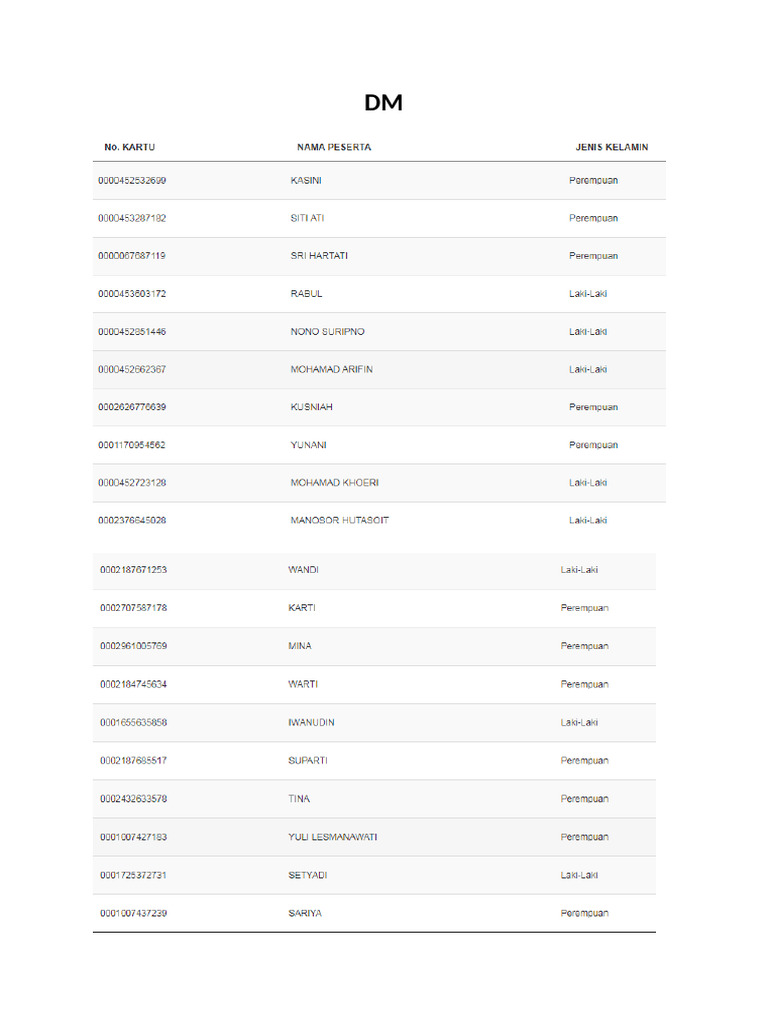Screen dimensions: 768x1024
Task: Select Laki-Laki in the SETYADI row
Action: [579, 875]
